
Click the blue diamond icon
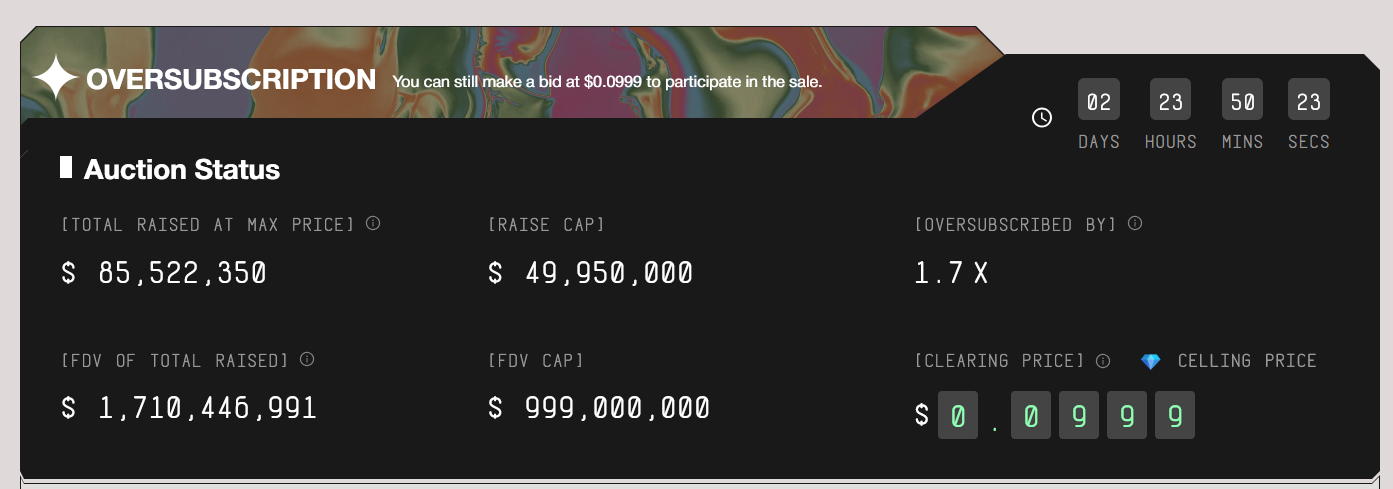click(1151, 361)
